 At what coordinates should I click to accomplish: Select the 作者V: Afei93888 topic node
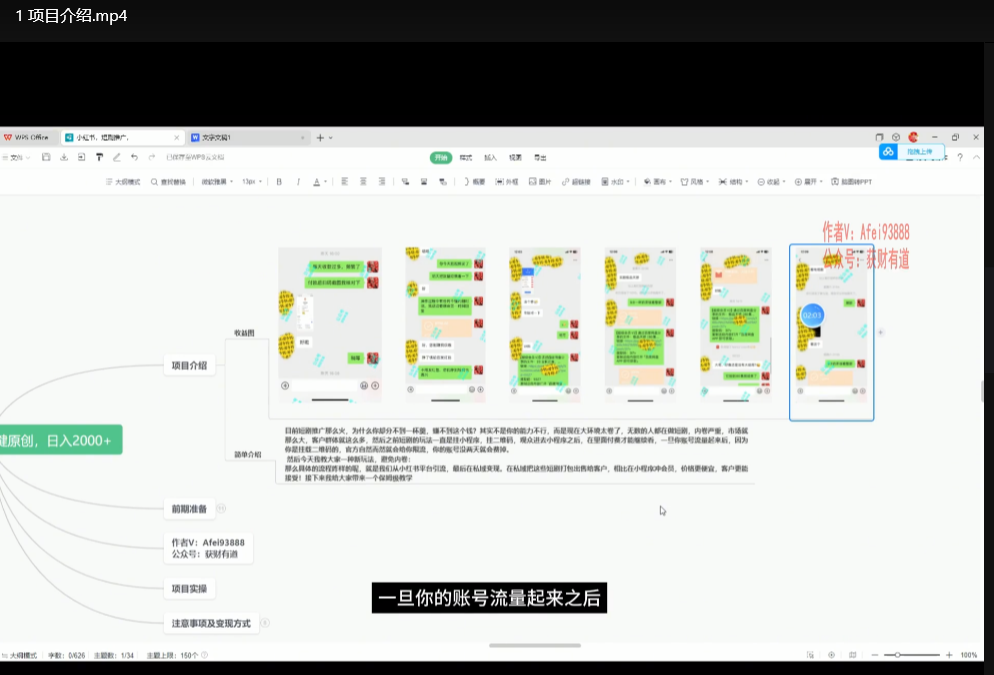pyautogui.click(x=208, y=548)
